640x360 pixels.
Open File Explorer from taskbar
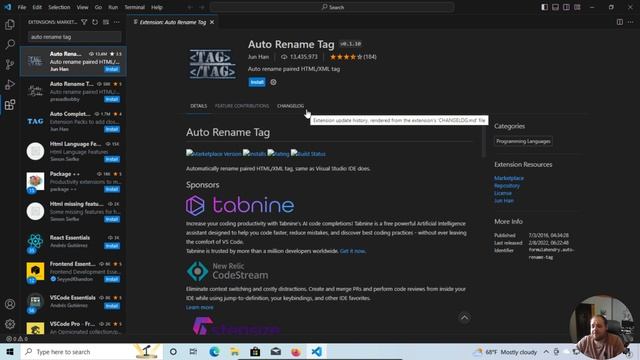click(235, 351)
